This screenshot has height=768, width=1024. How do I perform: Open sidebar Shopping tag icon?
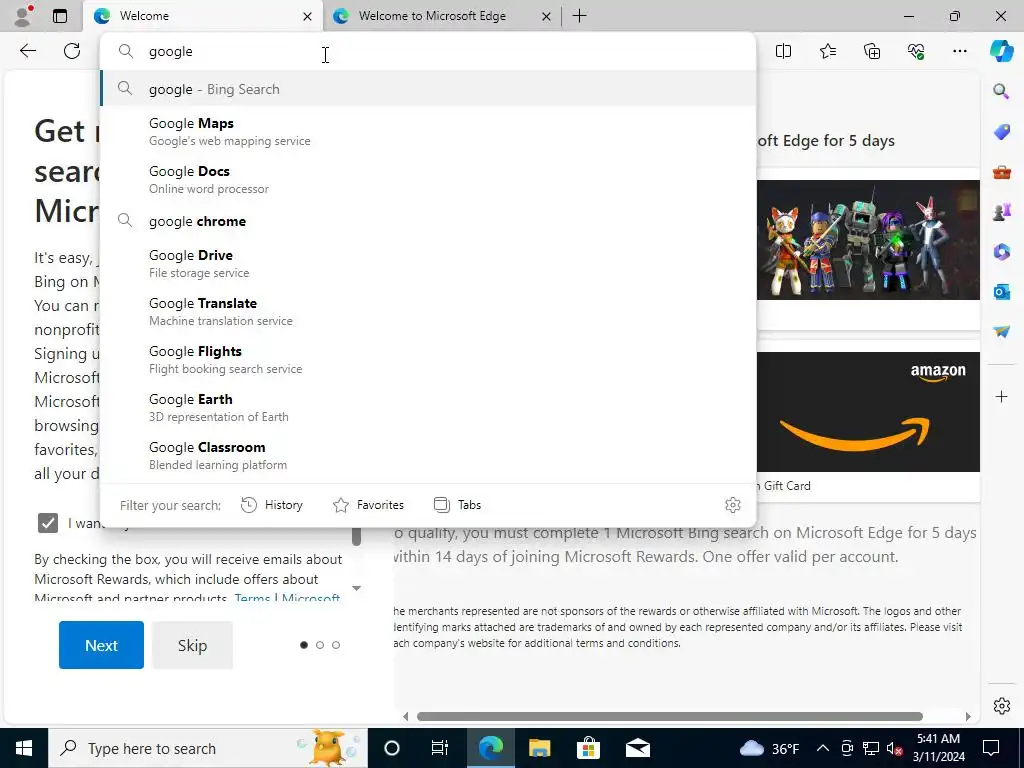coord(1001,131)
